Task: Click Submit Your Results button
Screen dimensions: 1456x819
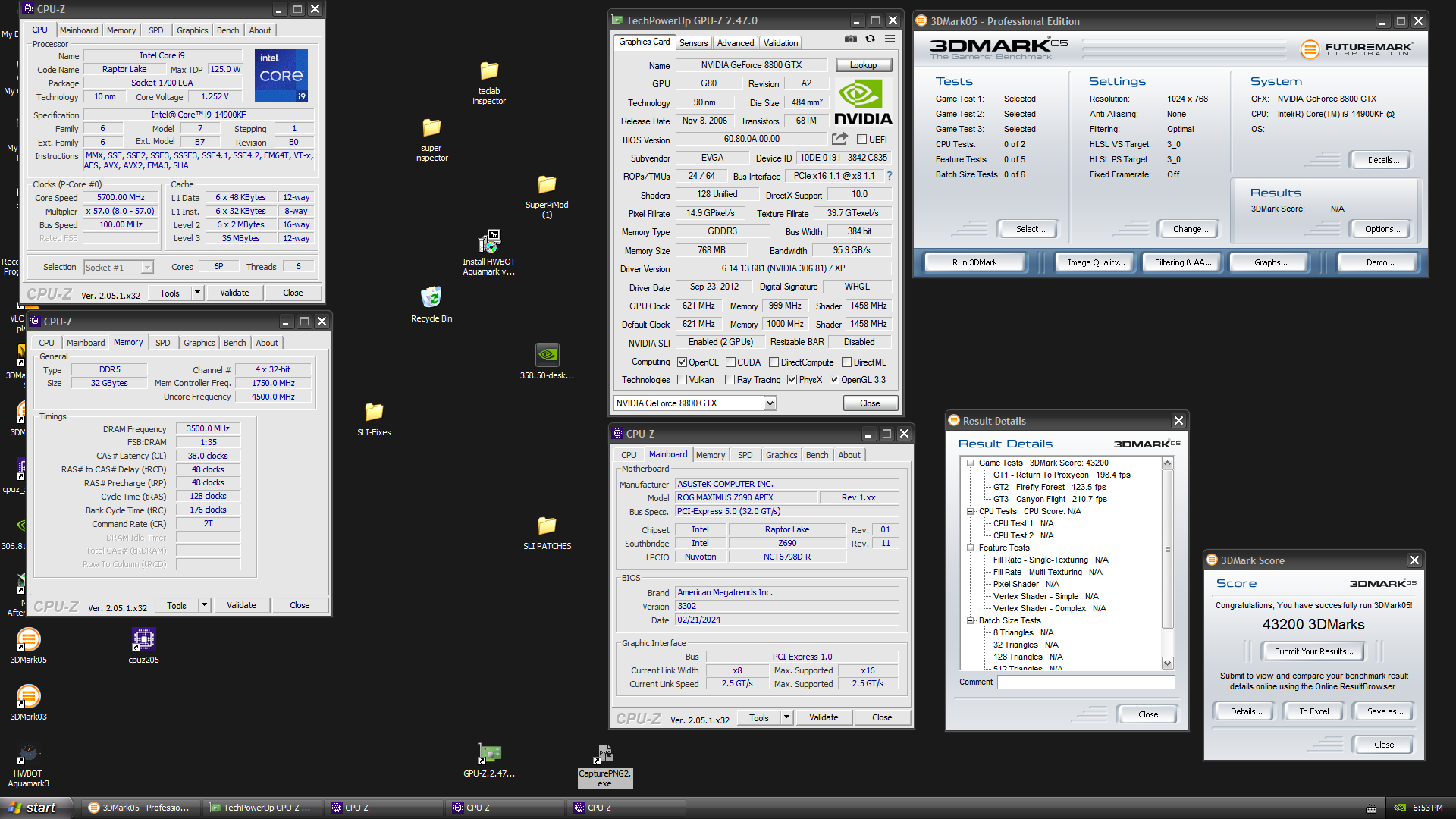Action: [1313, 651]
